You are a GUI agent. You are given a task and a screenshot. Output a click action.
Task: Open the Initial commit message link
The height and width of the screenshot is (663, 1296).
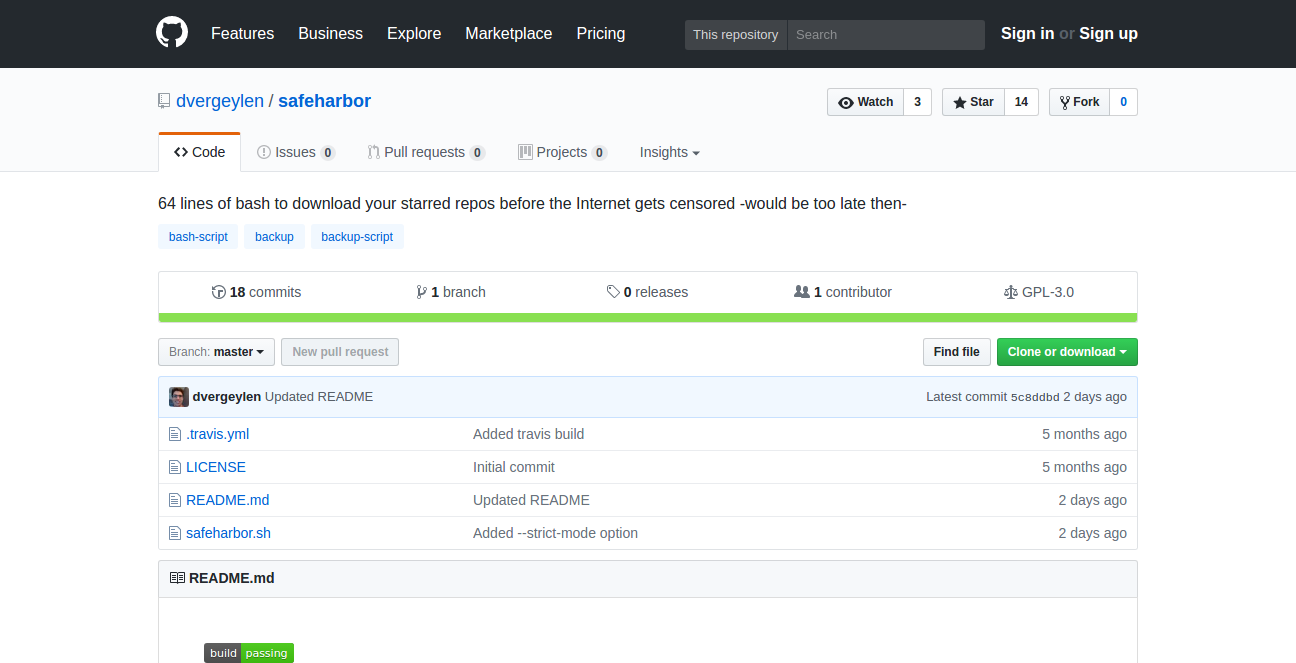coord(514,467)
